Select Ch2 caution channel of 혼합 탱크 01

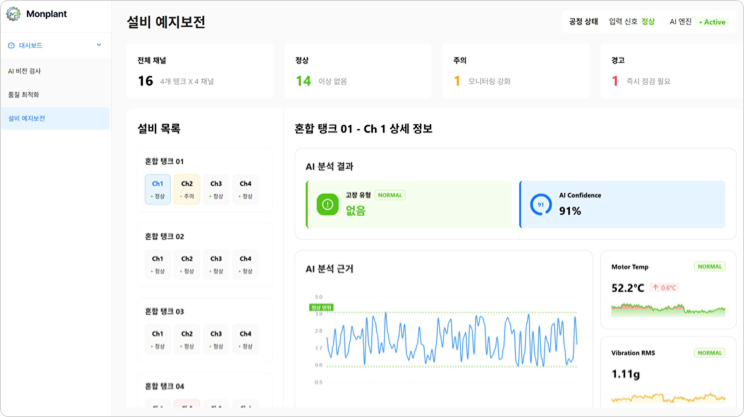point(187,189)
